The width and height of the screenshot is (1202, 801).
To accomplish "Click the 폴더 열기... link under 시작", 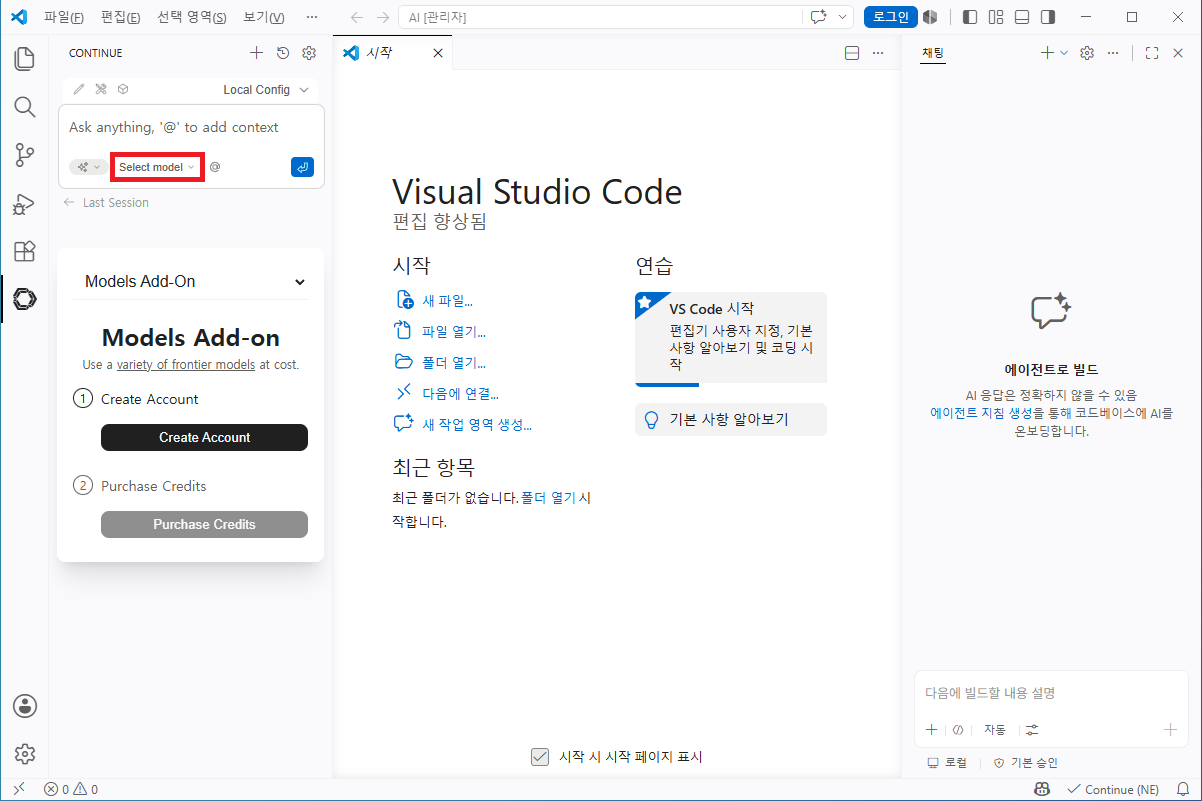I will click(440, 362).
